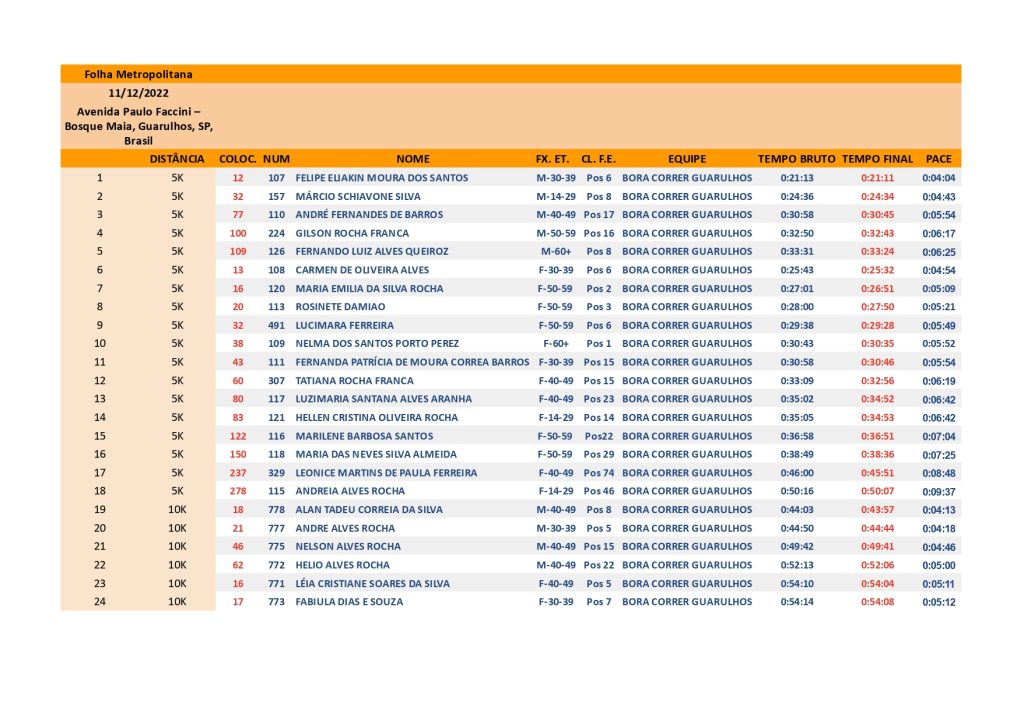The image size is (1024, 723).
Task: Click the CL. F.E. column header
Action: point(598,159)
